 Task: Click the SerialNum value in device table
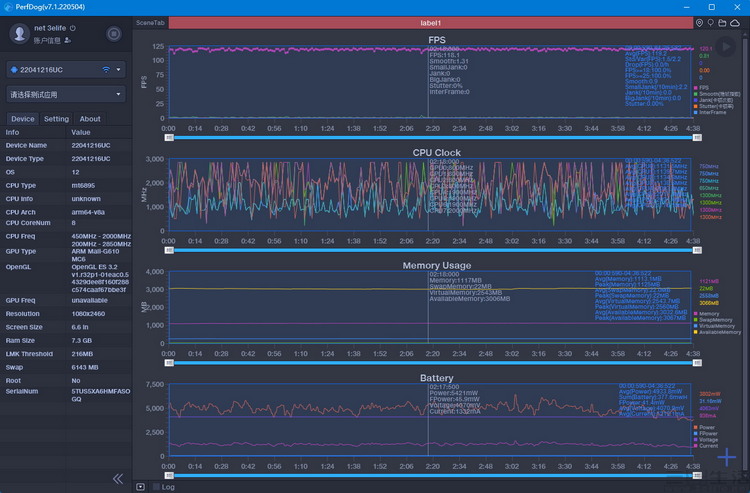coord(100,395)
